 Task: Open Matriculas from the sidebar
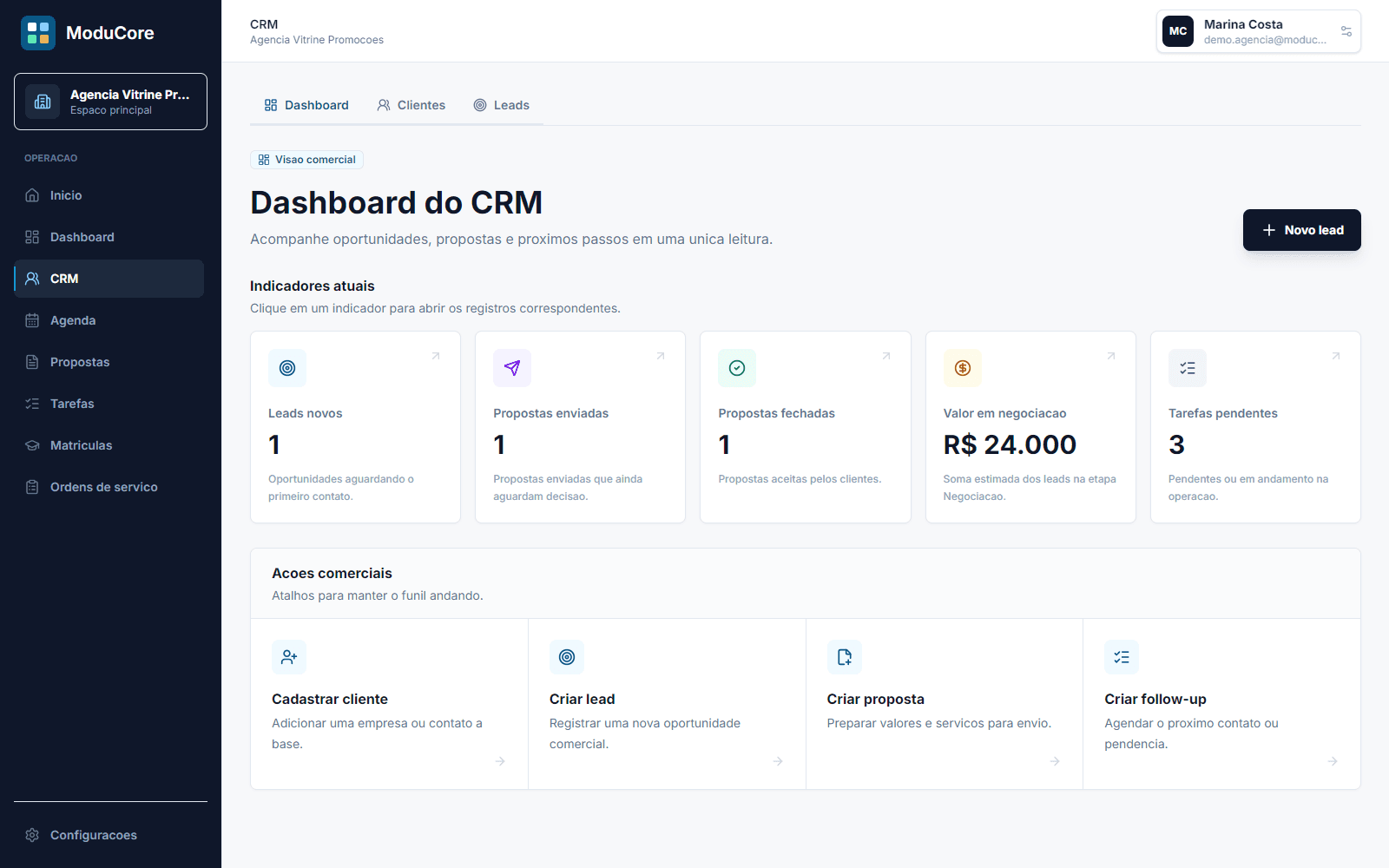[109, 445]
